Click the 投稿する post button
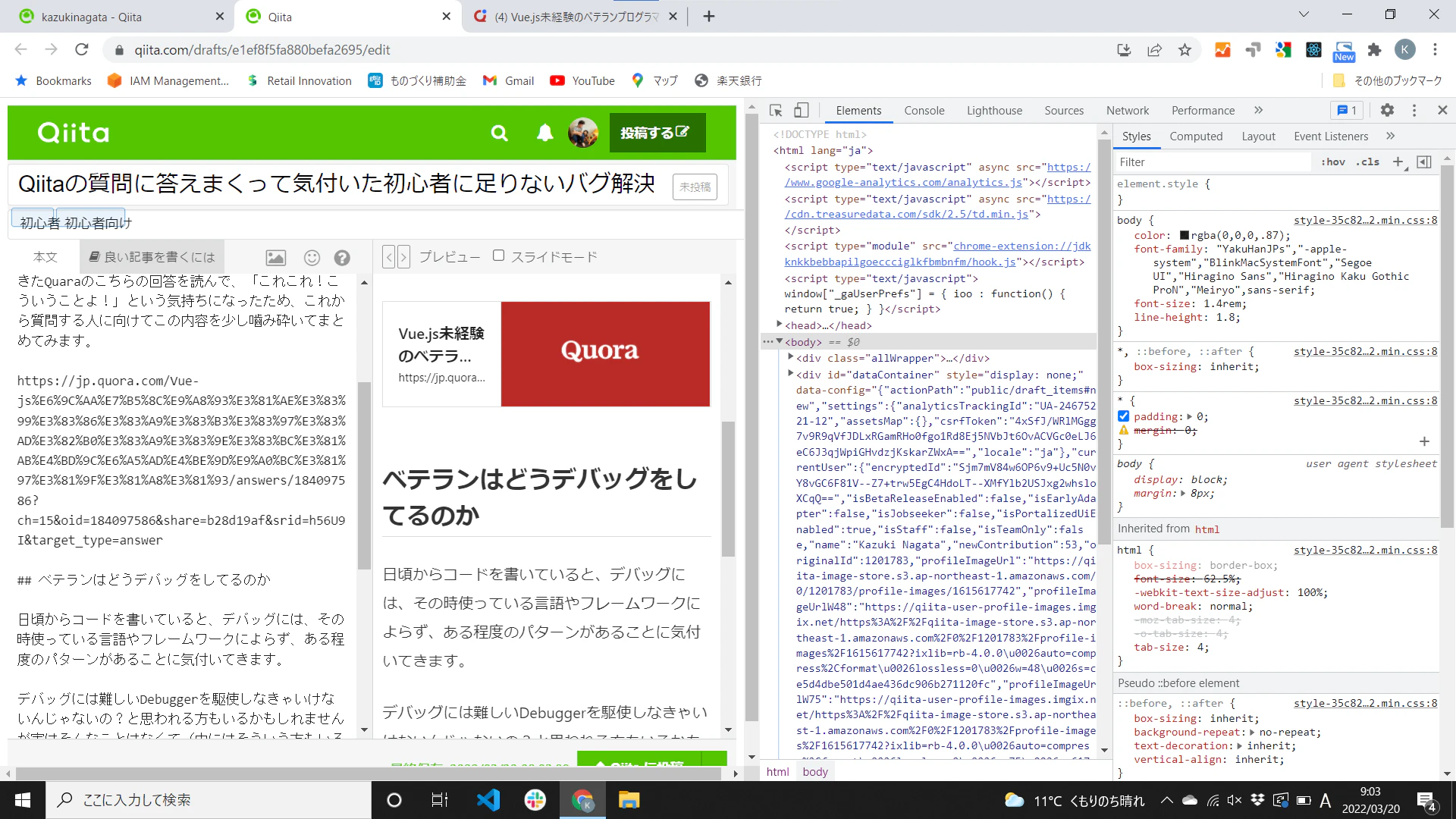This screenshot has width=1456, height=819. (657, 133)
